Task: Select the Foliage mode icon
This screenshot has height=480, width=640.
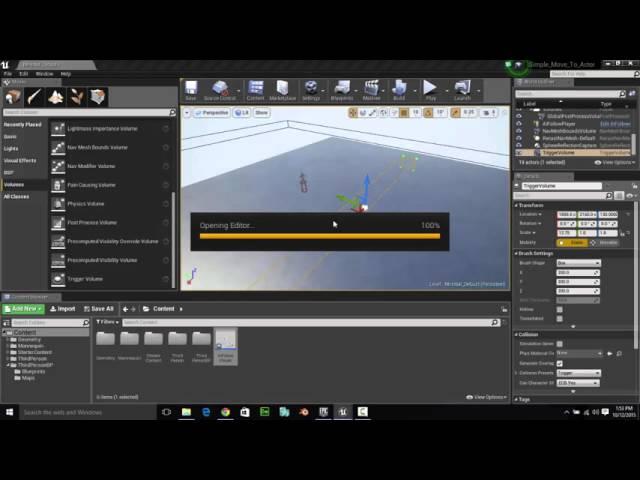Action: [77, 97]
